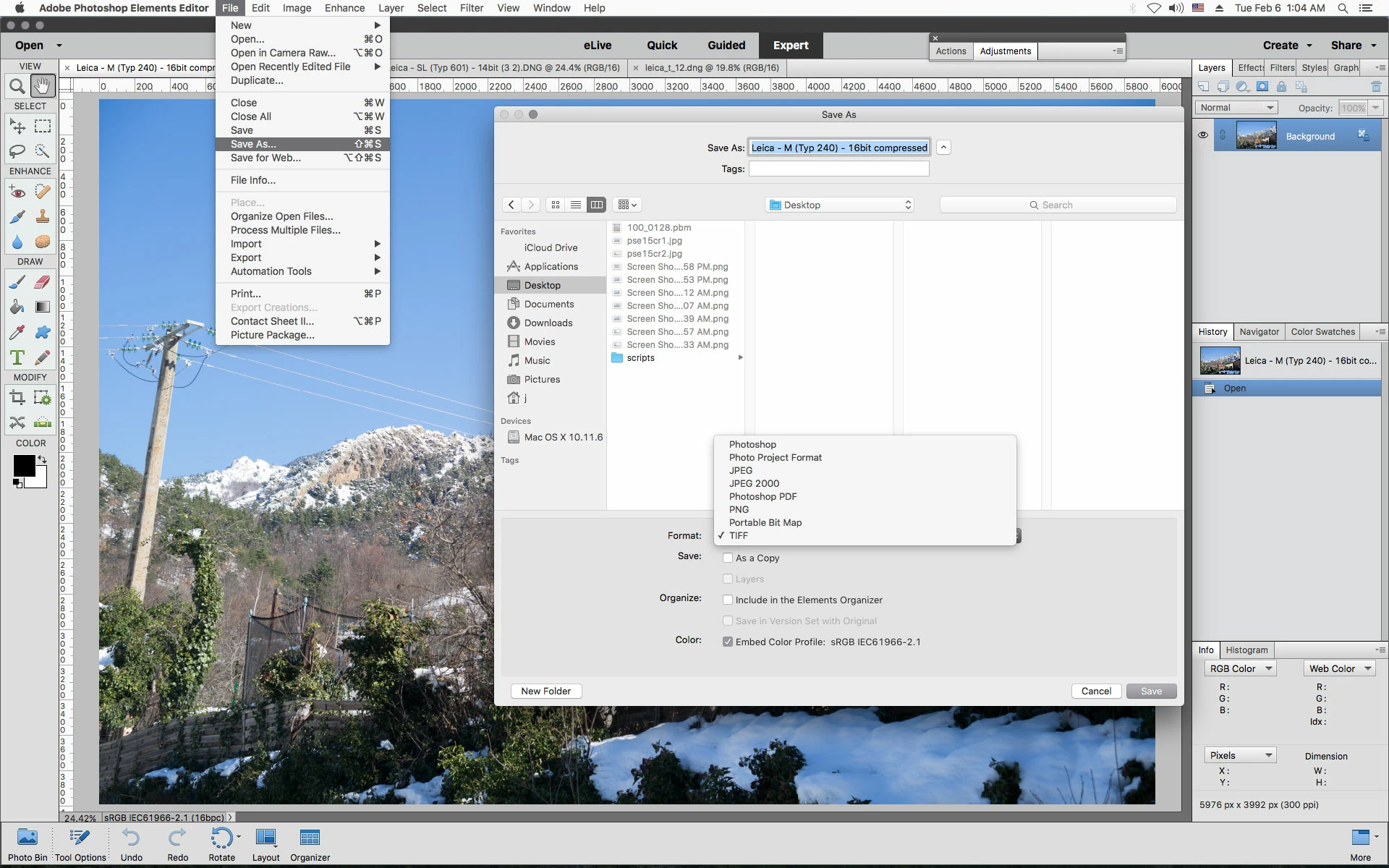Screen dimensions: 1389x868
Task: Switch Save dialog to list view
Action: coord(576,205)
